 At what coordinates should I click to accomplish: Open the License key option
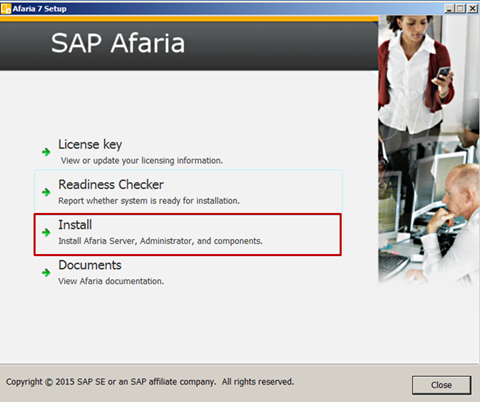click(x=90, y=144)
